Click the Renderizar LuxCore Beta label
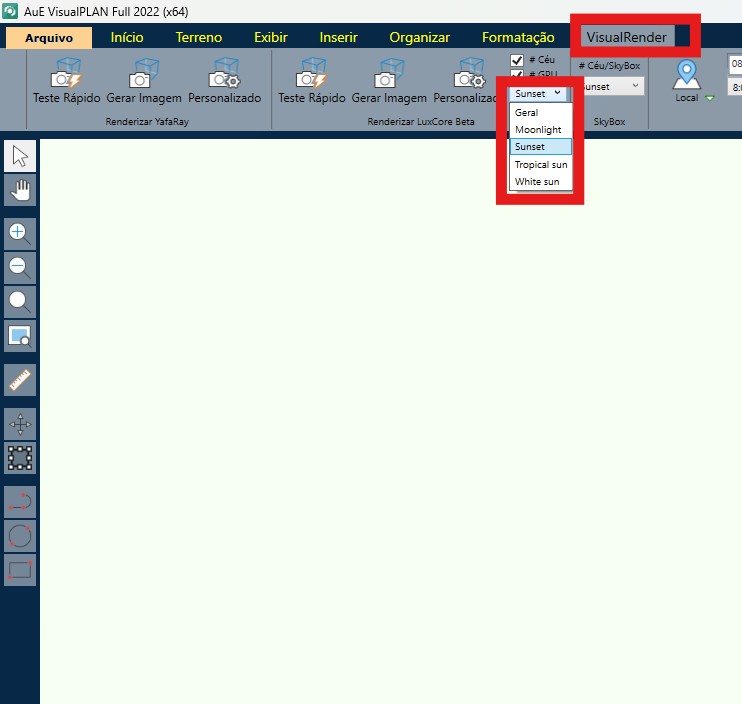This screenshot has width=742, height=704. (x=421, y=122)
